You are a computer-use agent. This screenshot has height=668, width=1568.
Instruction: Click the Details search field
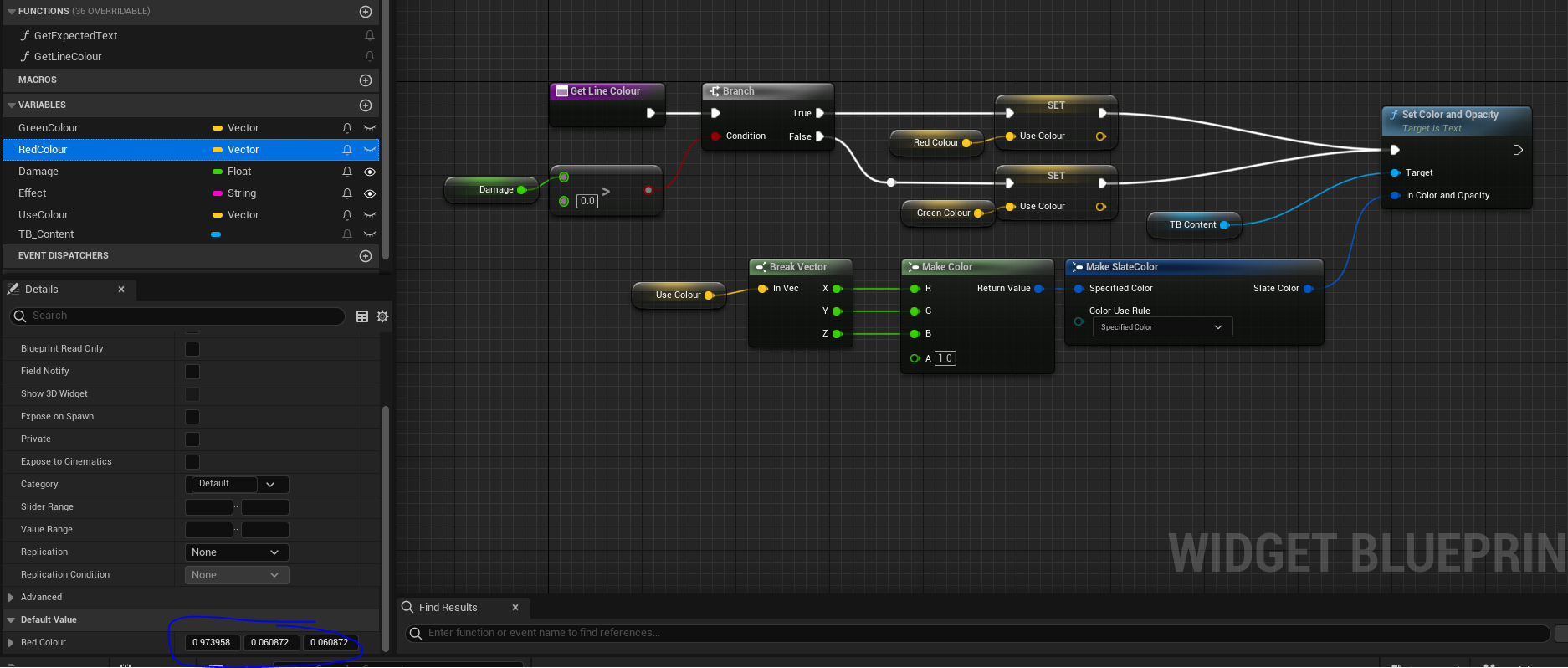click(x=177, y=316)
